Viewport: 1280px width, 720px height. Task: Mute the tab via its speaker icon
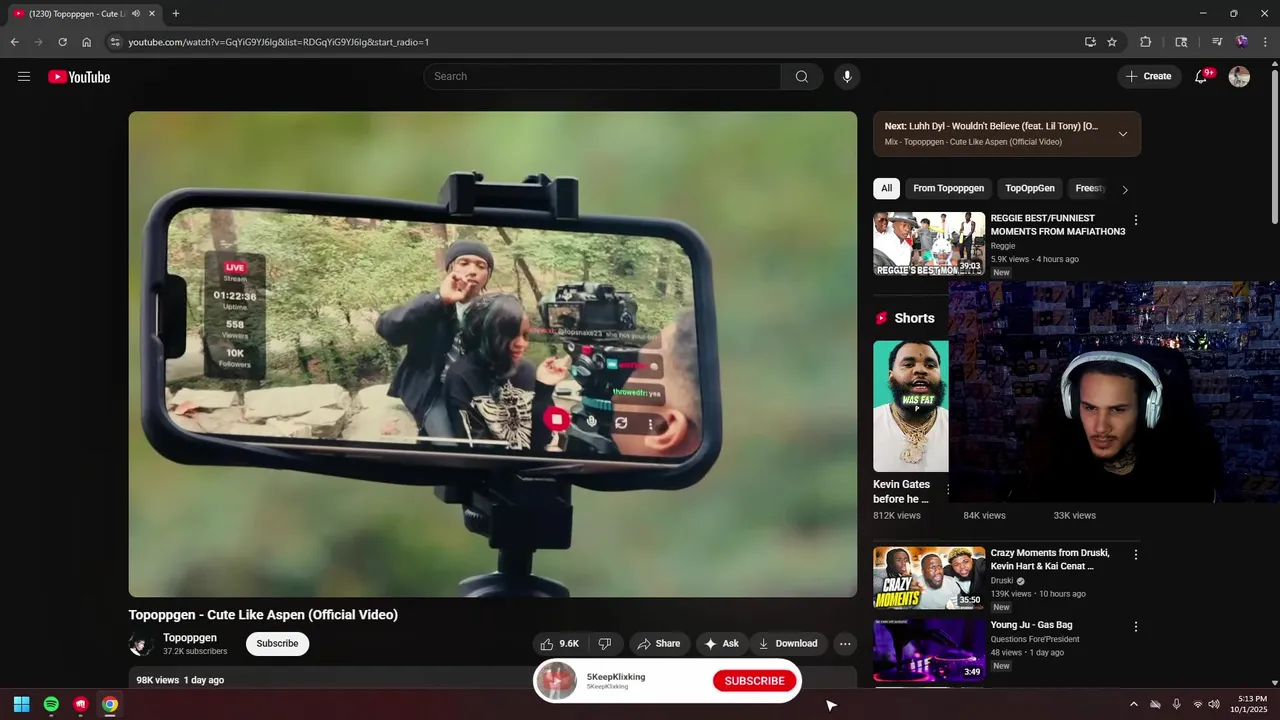tap(136, 14)
